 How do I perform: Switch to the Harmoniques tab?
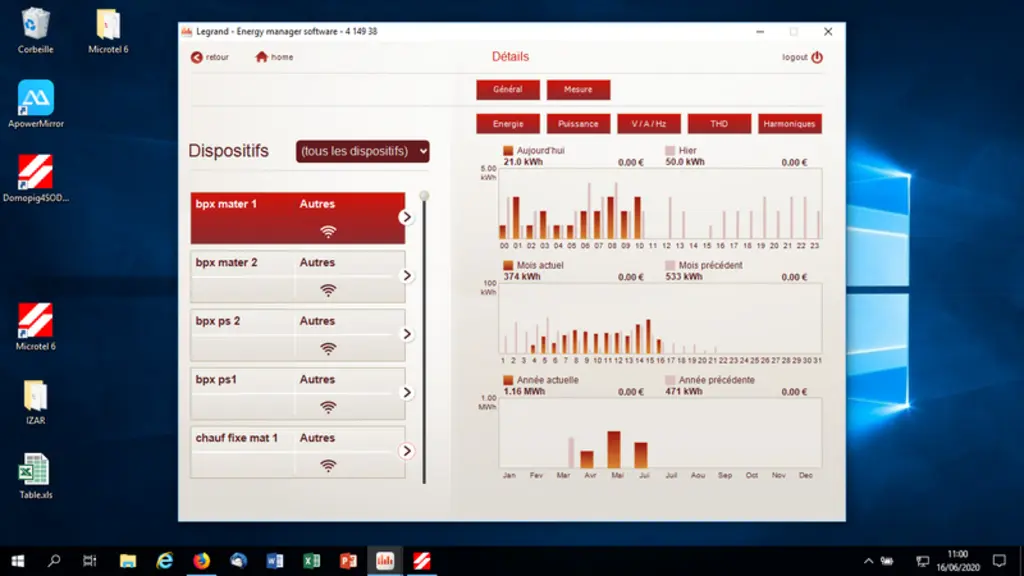pos(790,124)
